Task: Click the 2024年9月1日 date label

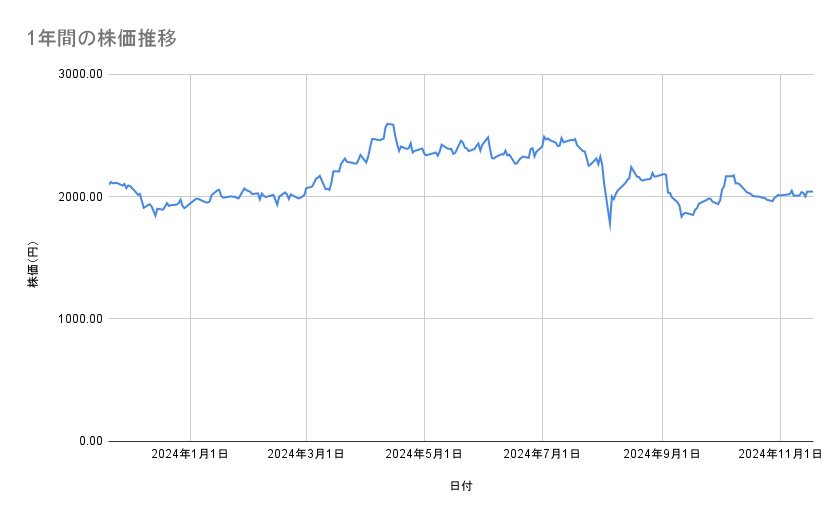Action: click(662, 454)
